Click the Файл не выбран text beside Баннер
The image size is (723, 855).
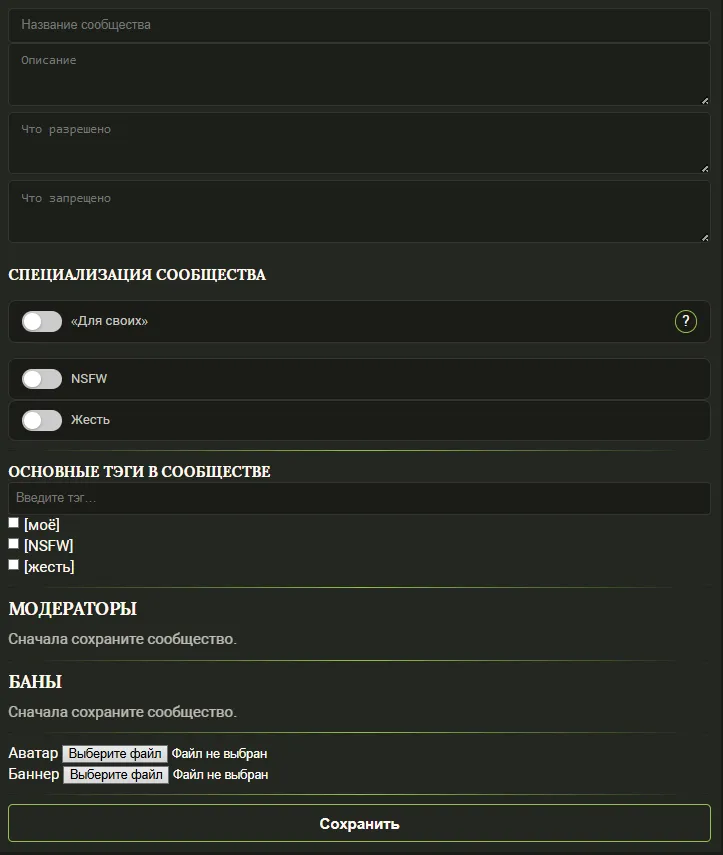pos(220,774)
